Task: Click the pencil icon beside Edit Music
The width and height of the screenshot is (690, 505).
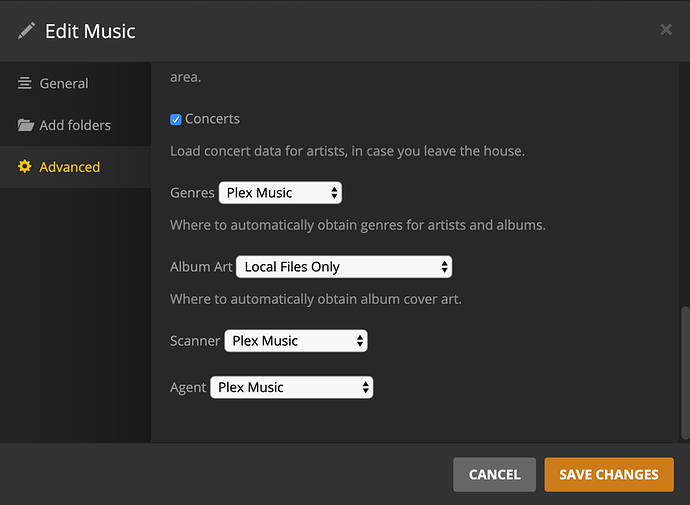Action: [26, 30]
